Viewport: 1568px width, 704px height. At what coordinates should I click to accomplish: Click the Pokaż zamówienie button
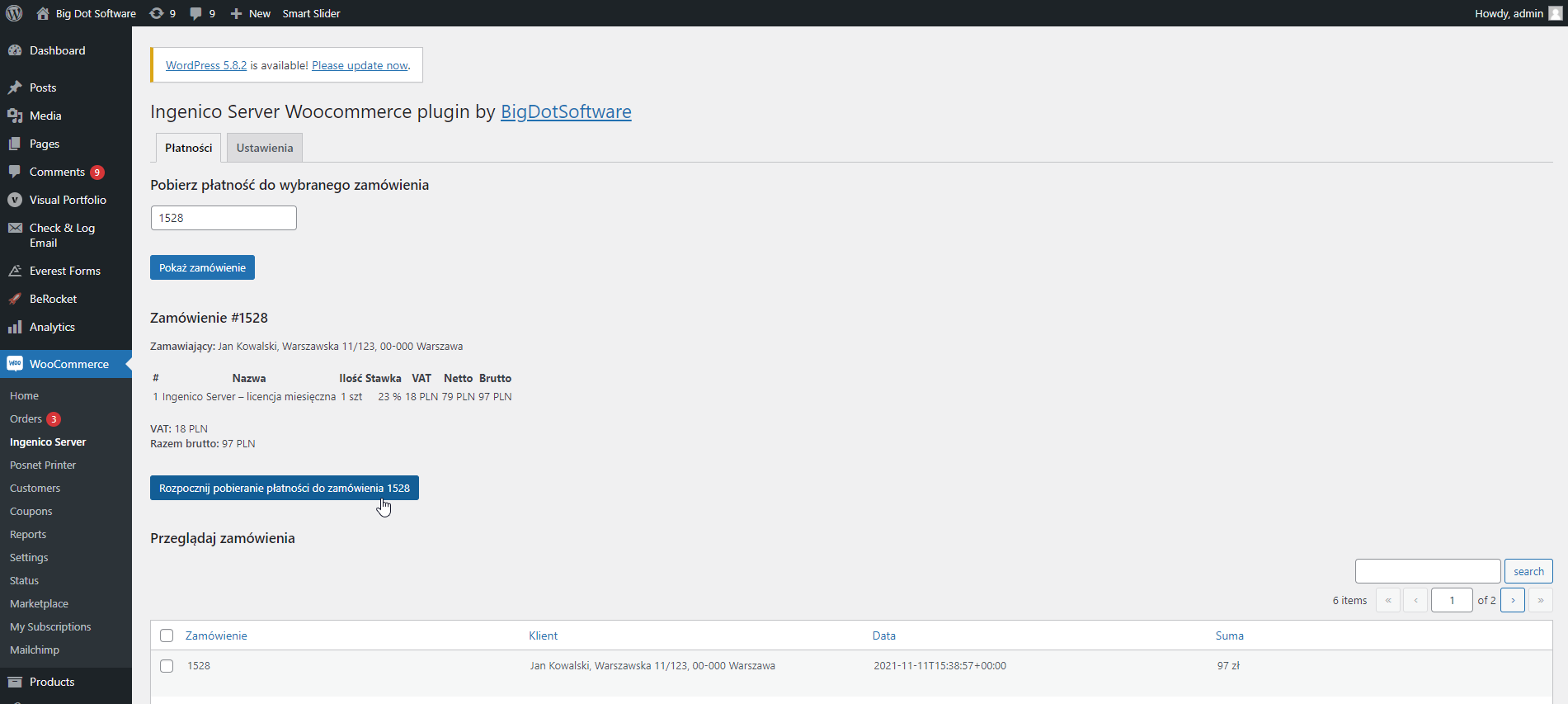(x=202, y=267)
